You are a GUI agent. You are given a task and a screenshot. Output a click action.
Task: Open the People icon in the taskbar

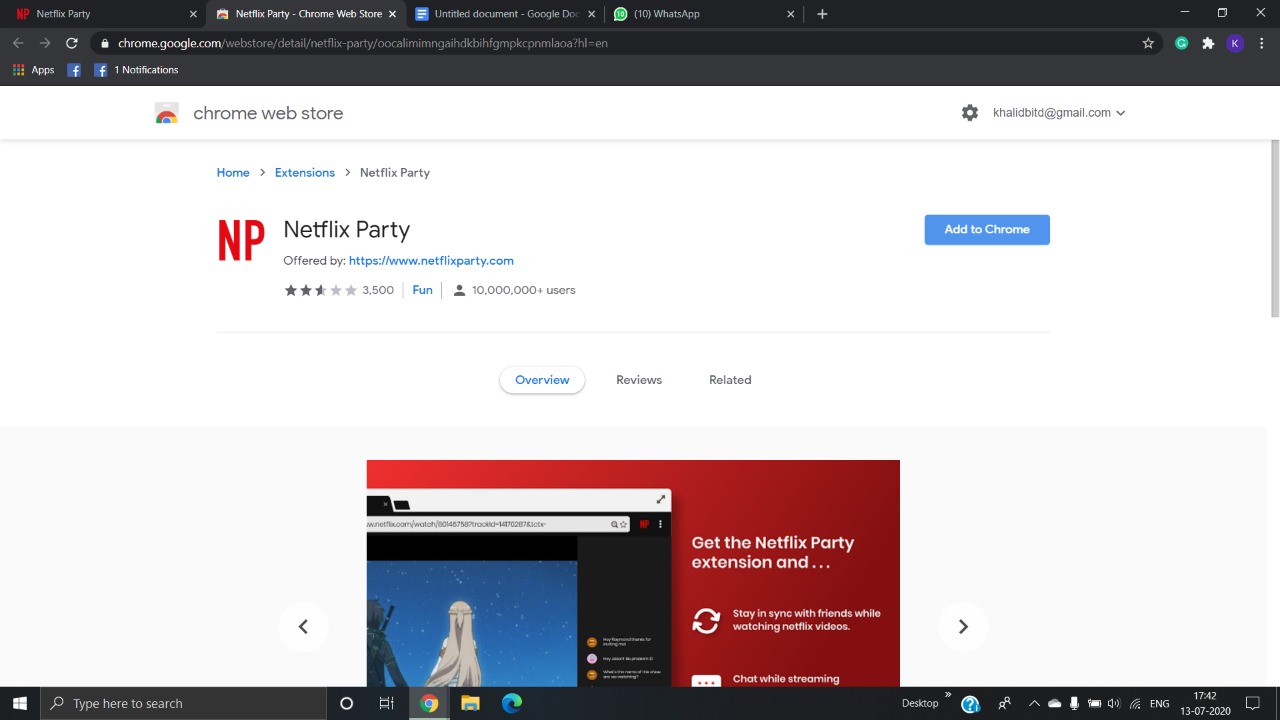(1004, 704)
